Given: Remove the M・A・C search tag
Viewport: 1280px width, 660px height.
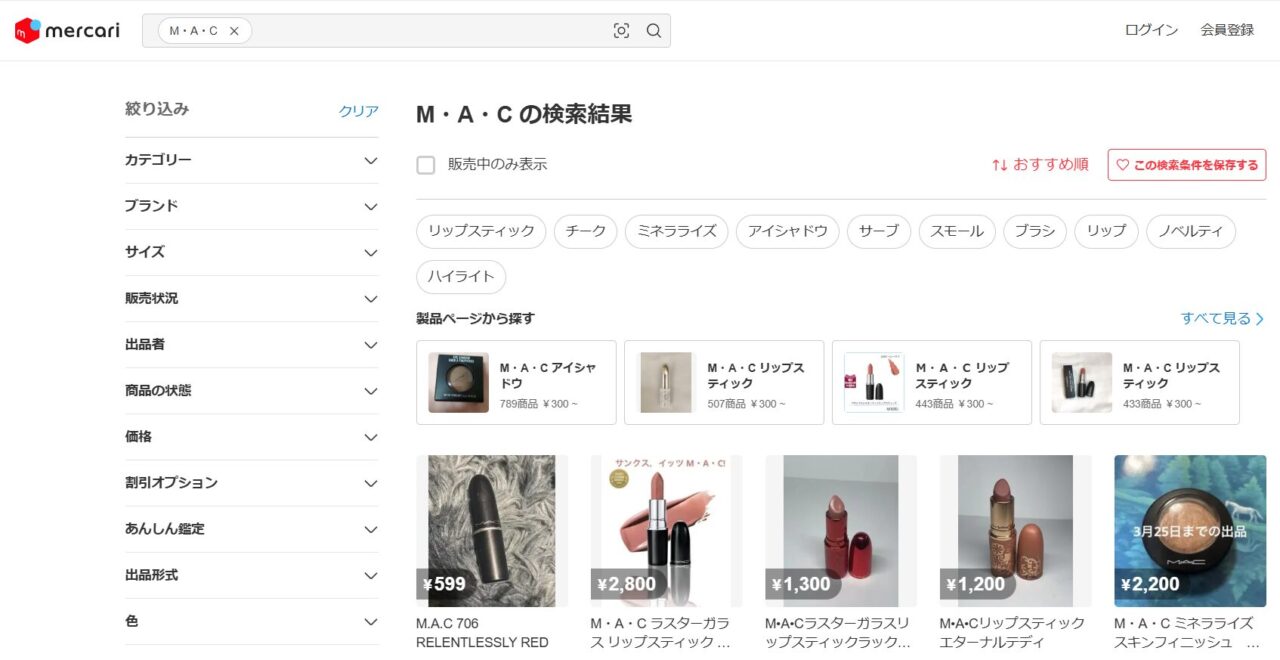Looking at the screenshot, I should coord(234,31).
